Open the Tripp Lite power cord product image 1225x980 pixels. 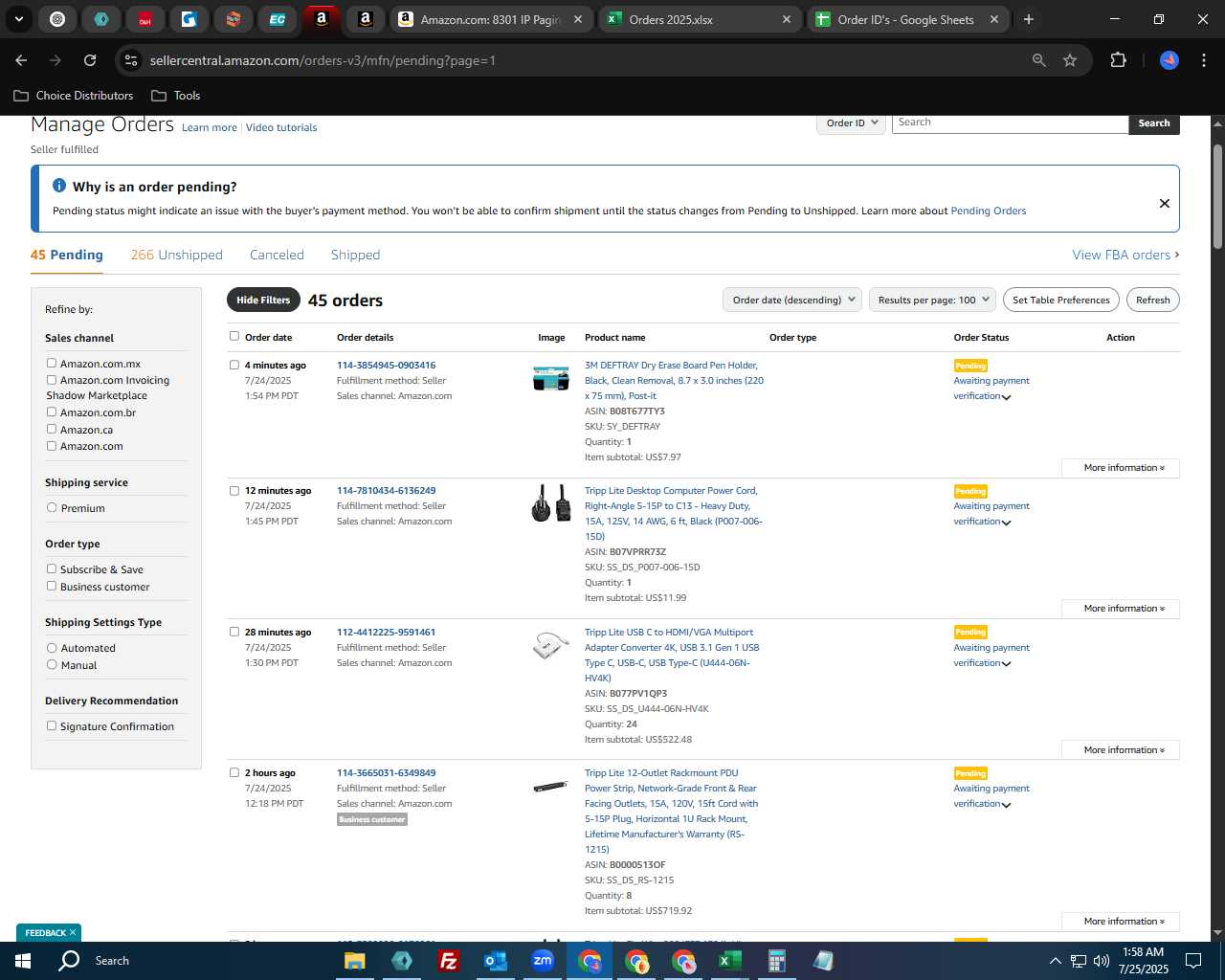tap(551, 503)
